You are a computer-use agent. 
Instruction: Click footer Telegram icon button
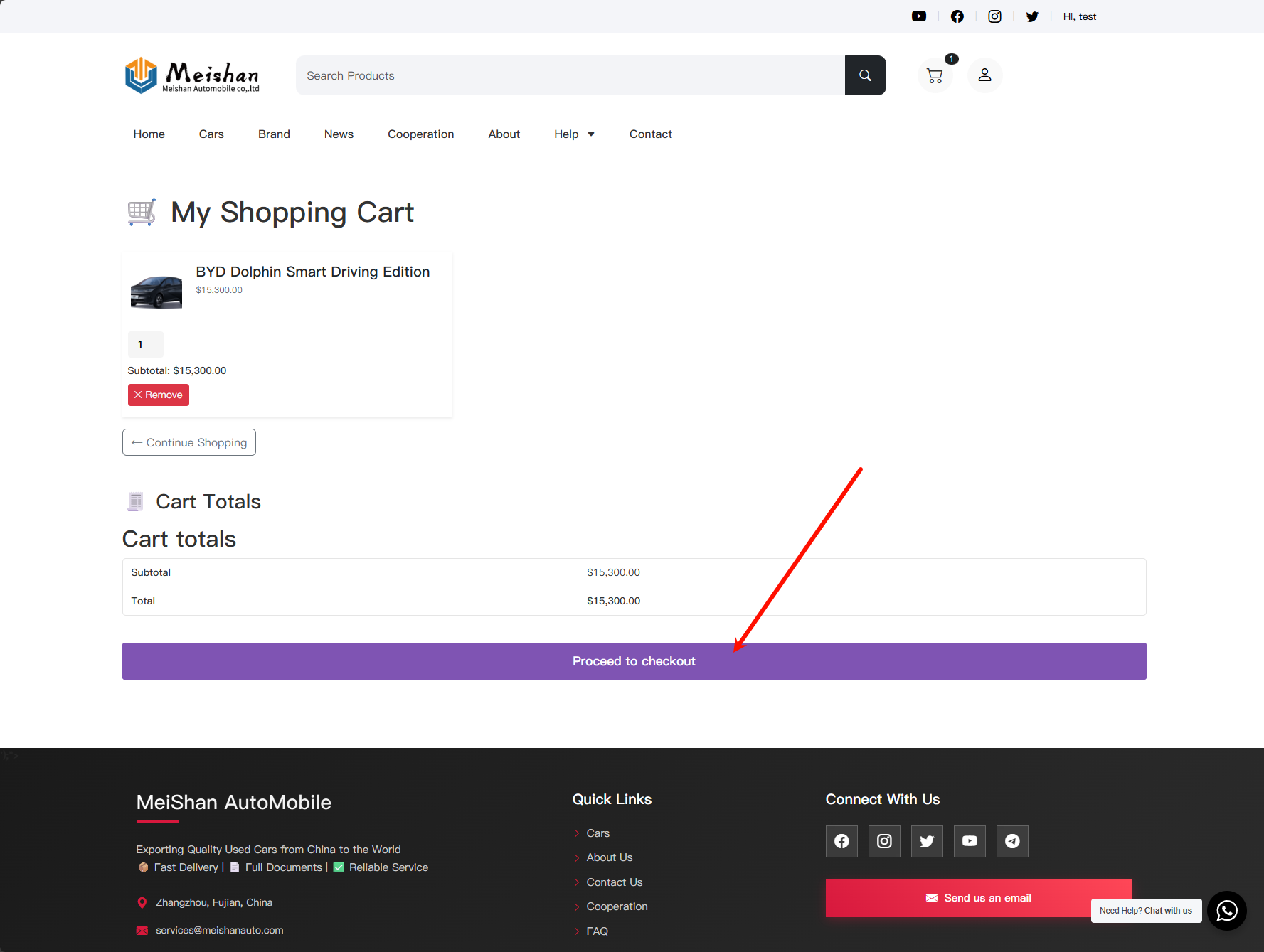1012,842
